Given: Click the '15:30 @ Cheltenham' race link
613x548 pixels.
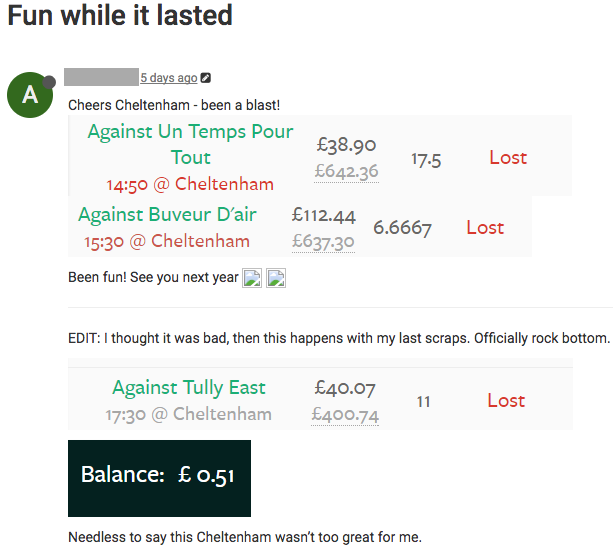Looking at the screenshot, I should (167, 241).
